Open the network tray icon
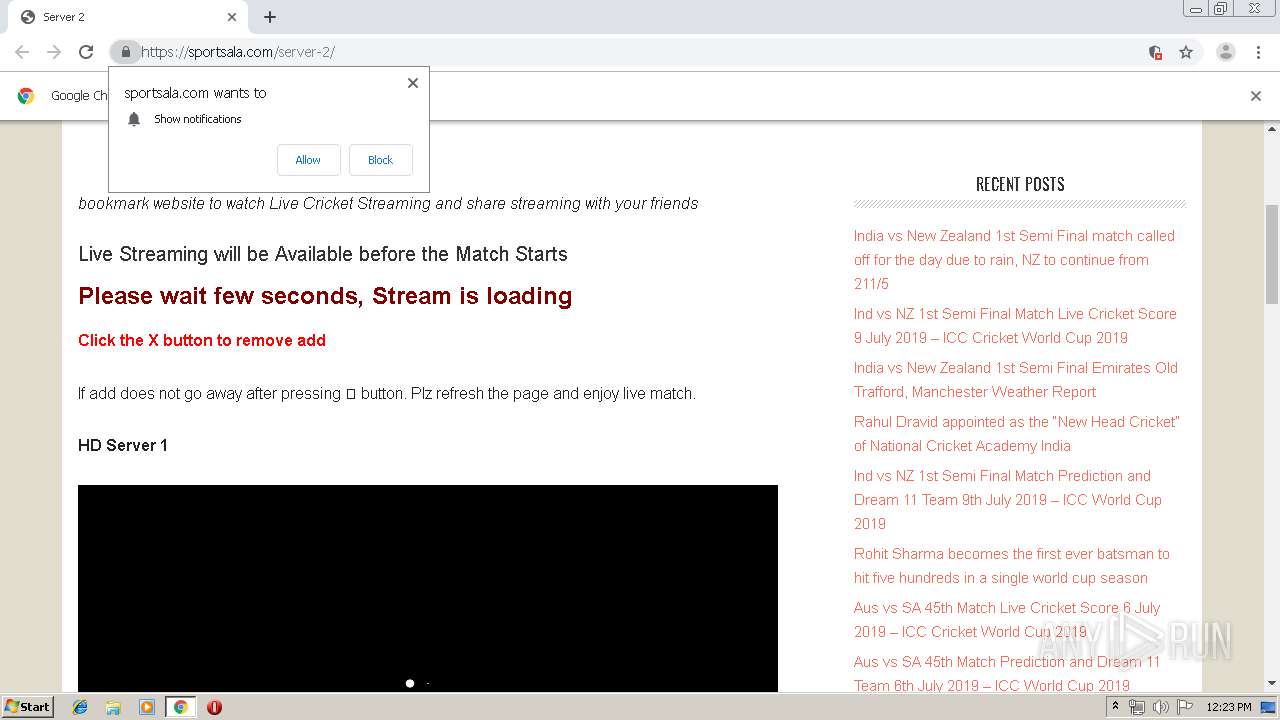The width and height of the screenshot is (1280, 720). pyautogui.click(x=1137, y=707)
